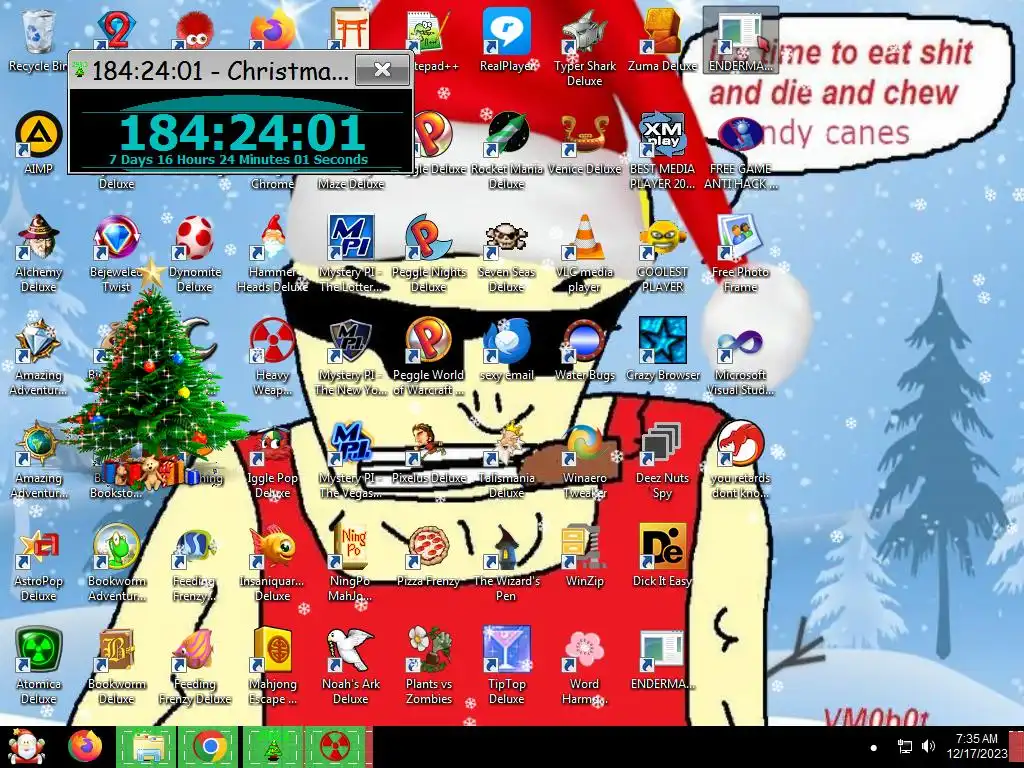The width and height of the screenshot is (1024, 768).
Task: Open Typer Shark Deluxe icon
Action: (x=584, y=47)
